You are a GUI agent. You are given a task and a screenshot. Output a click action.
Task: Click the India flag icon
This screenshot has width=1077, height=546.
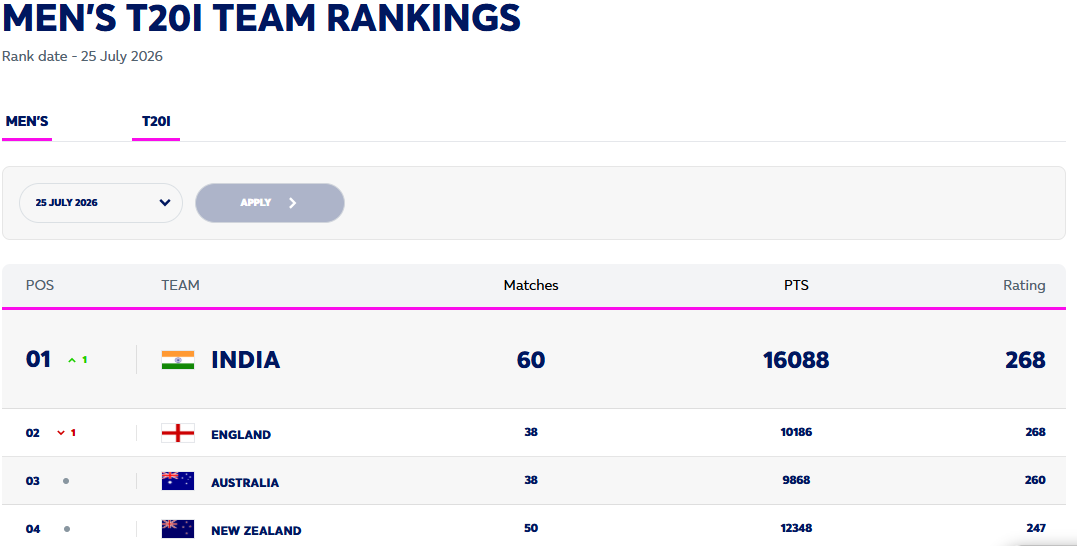[x=178, y=360]
